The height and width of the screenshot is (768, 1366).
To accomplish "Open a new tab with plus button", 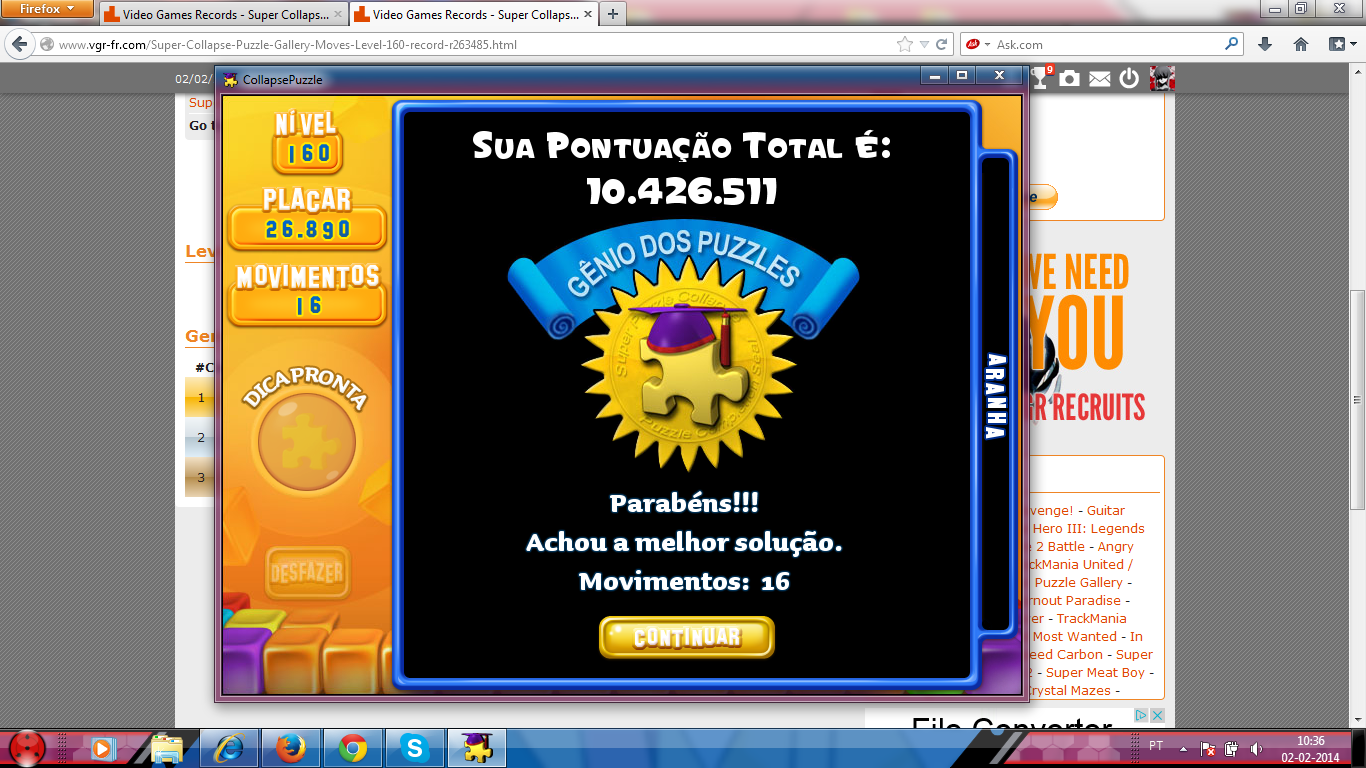I will pos(612,14).
